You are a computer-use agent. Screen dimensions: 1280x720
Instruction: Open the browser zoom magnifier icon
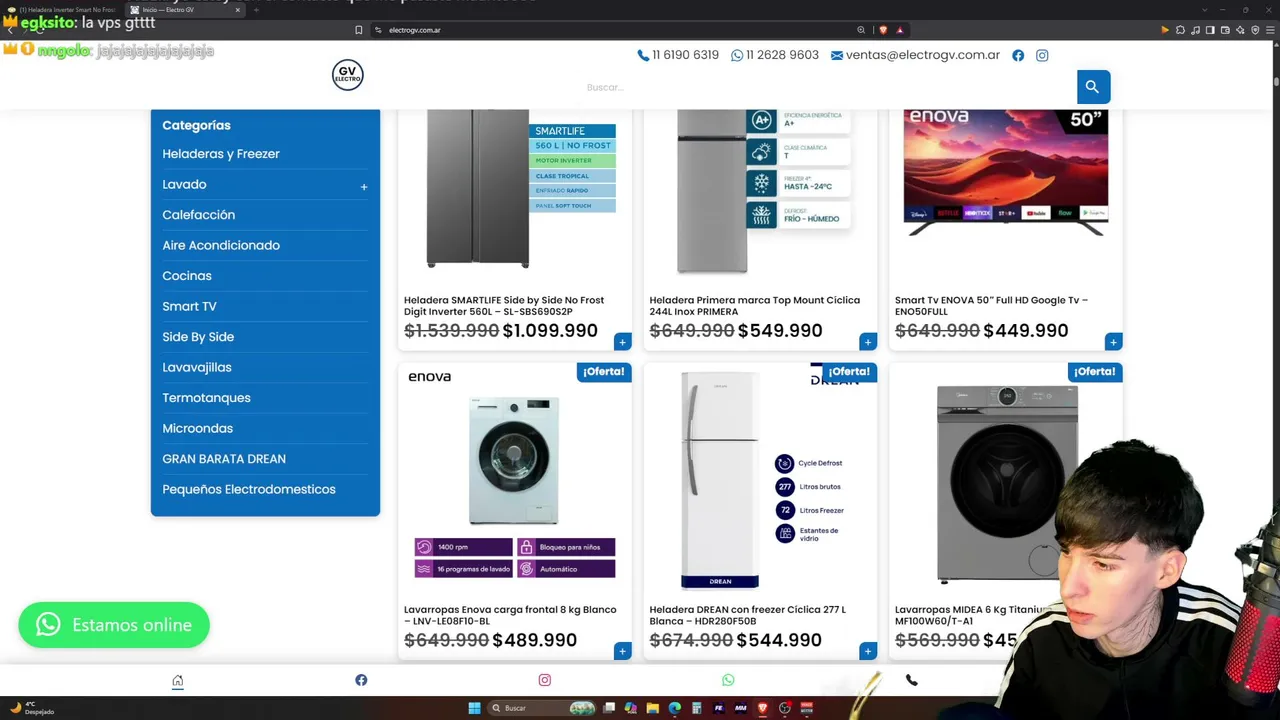861,30
